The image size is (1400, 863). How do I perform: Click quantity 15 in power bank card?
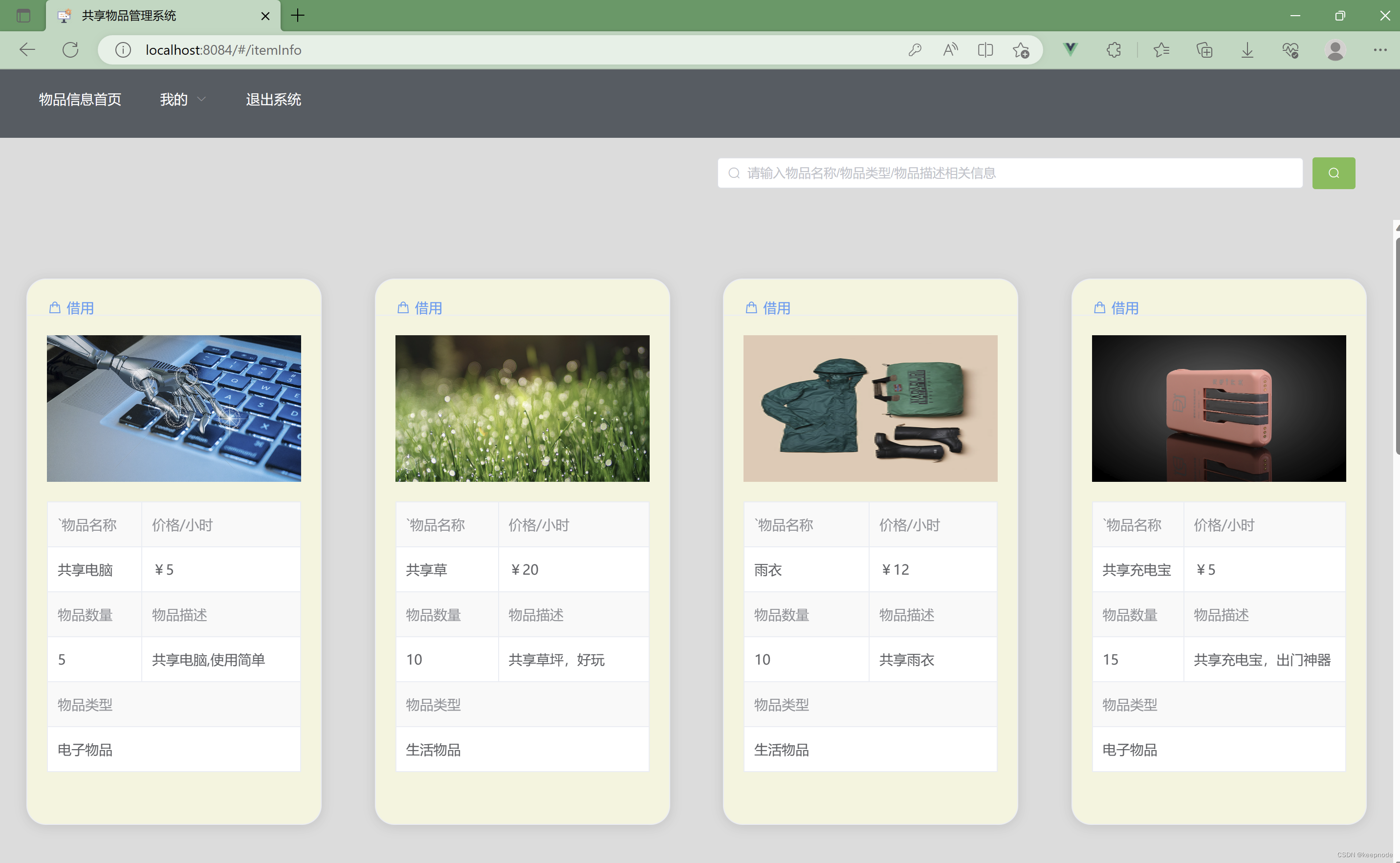[1138, 659]
